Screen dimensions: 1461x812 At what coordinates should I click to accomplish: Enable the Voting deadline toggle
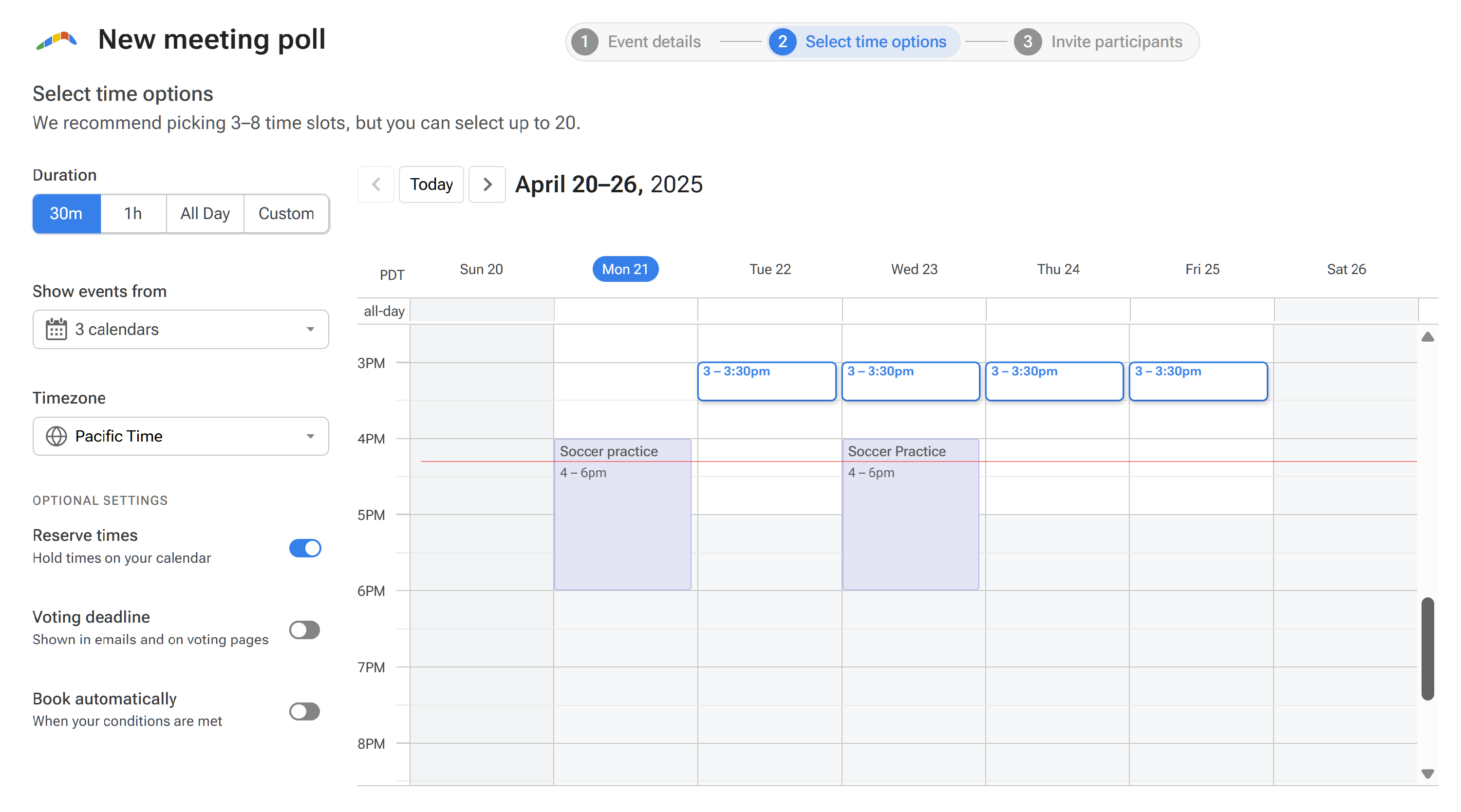point(305,629)
